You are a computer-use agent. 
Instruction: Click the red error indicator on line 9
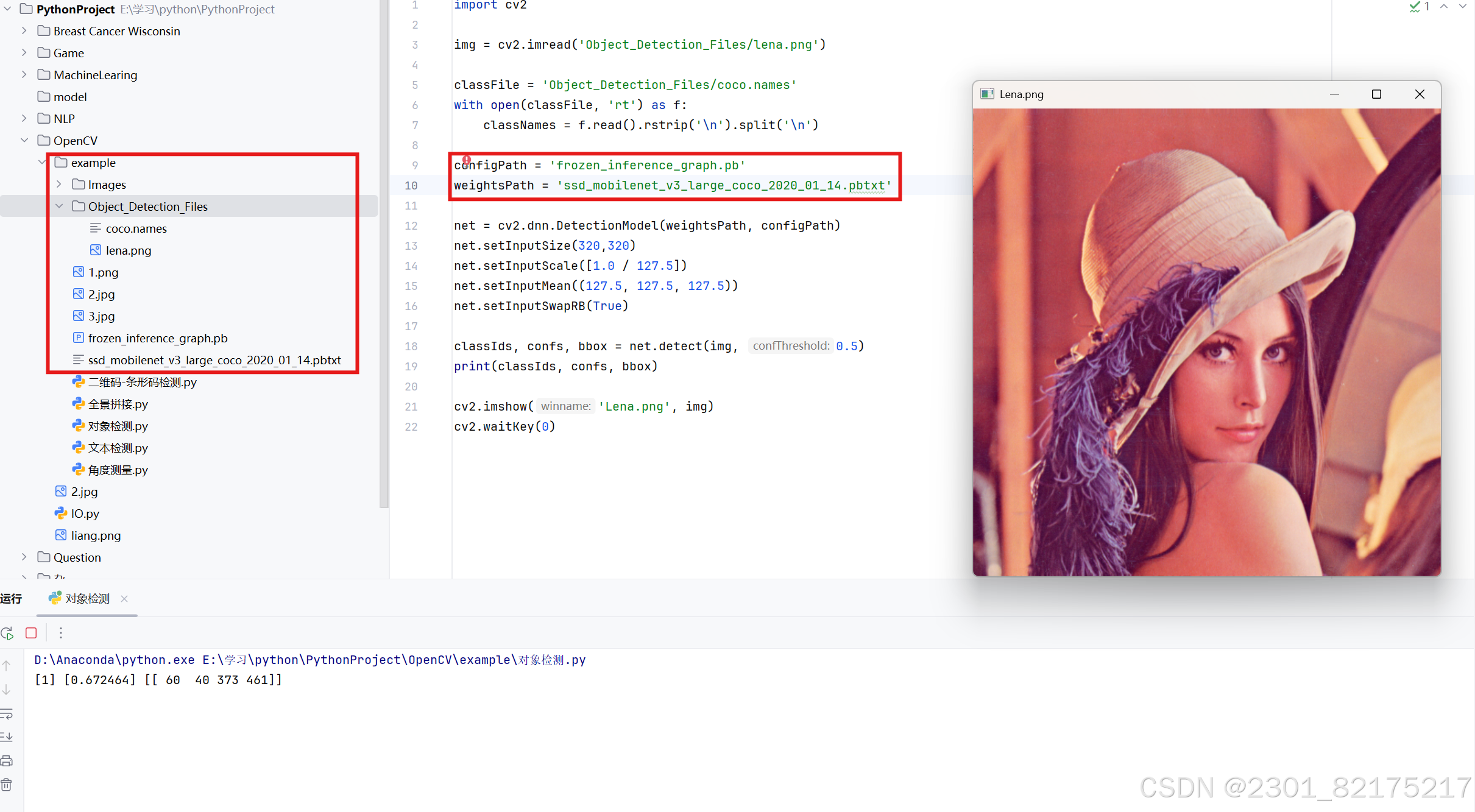pyautogui.click(x=466, y=160)
